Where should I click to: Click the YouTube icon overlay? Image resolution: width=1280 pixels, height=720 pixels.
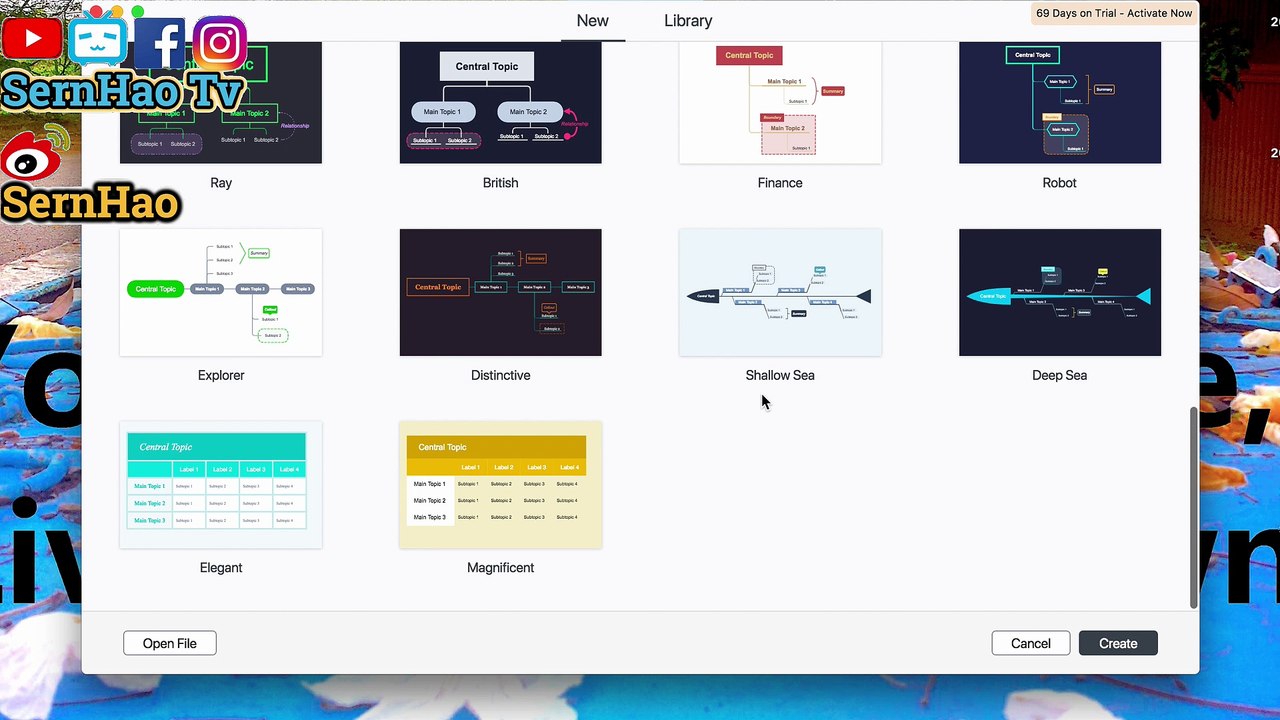pos(32,40)
